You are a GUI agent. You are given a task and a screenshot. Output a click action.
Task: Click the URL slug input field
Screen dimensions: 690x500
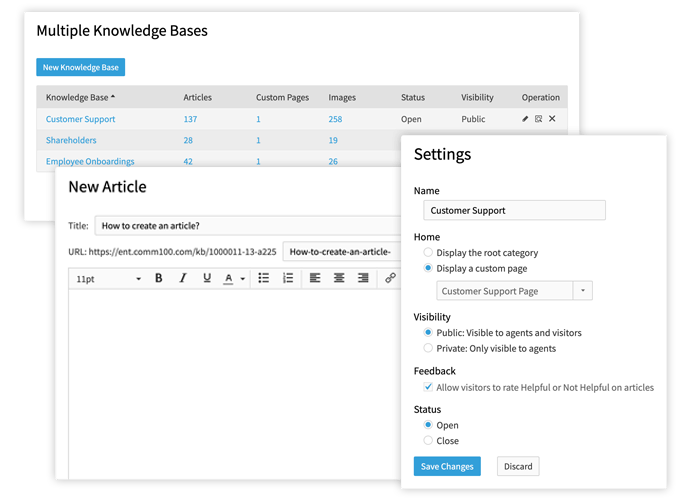coord(341,252)
